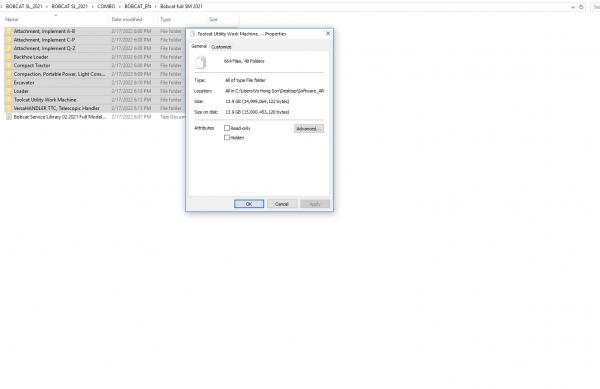Select the Excavator folder name
This screenshot has width=600, height=389.
click(24, 83)
